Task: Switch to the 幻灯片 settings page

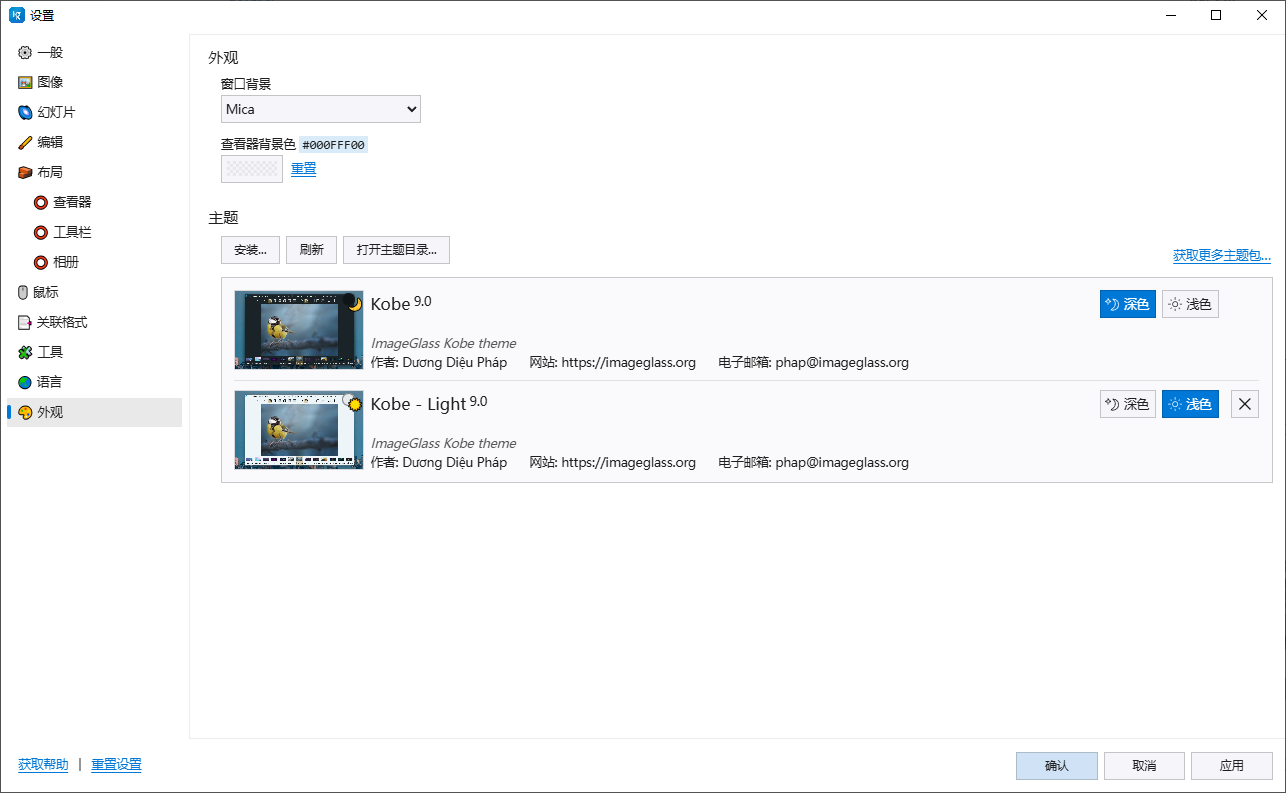Action: pos(95,112)
